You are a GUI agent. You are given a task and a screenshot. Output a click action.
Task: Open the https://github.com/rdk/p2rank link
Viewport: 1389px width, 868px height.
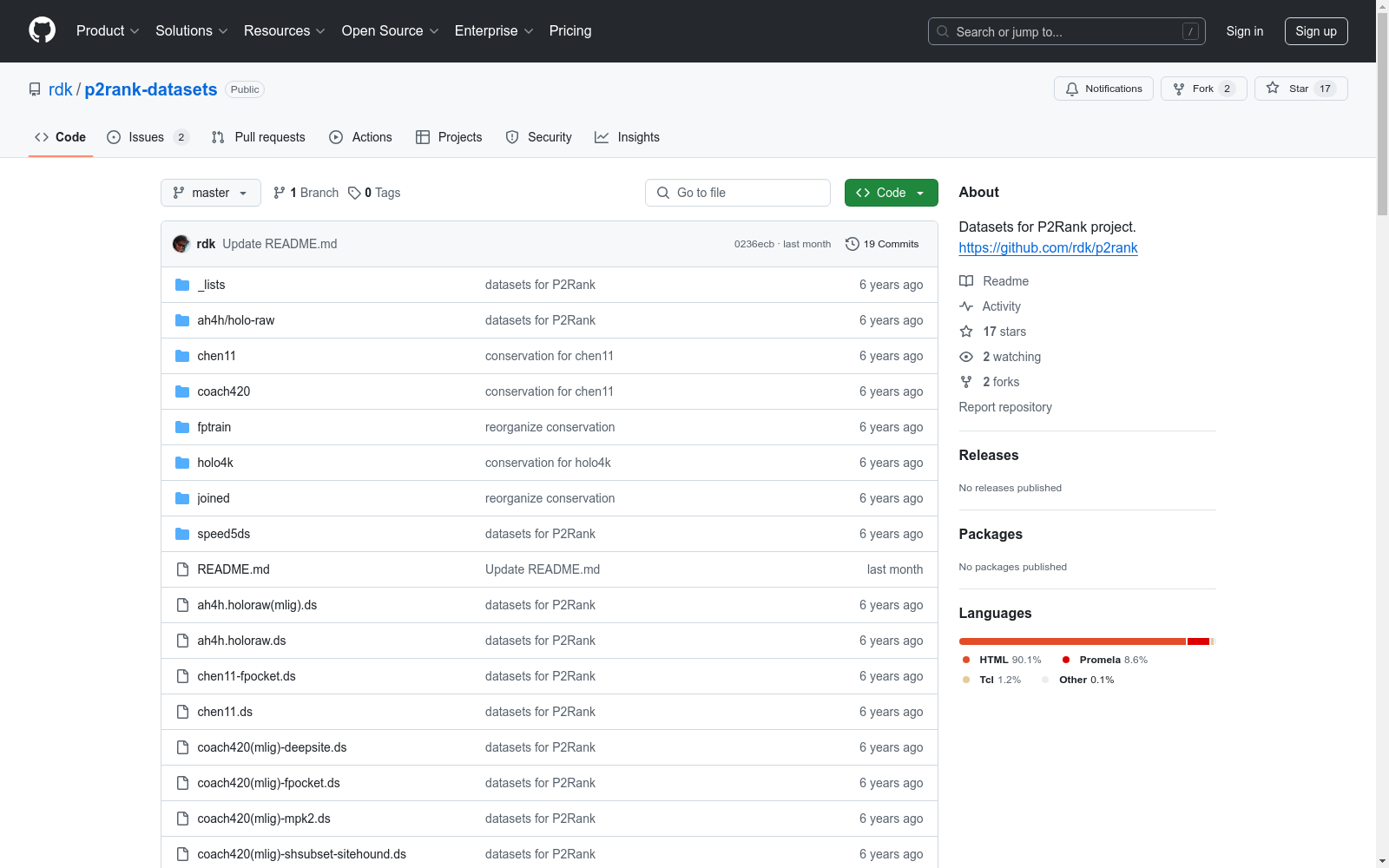pos(1048,247)
